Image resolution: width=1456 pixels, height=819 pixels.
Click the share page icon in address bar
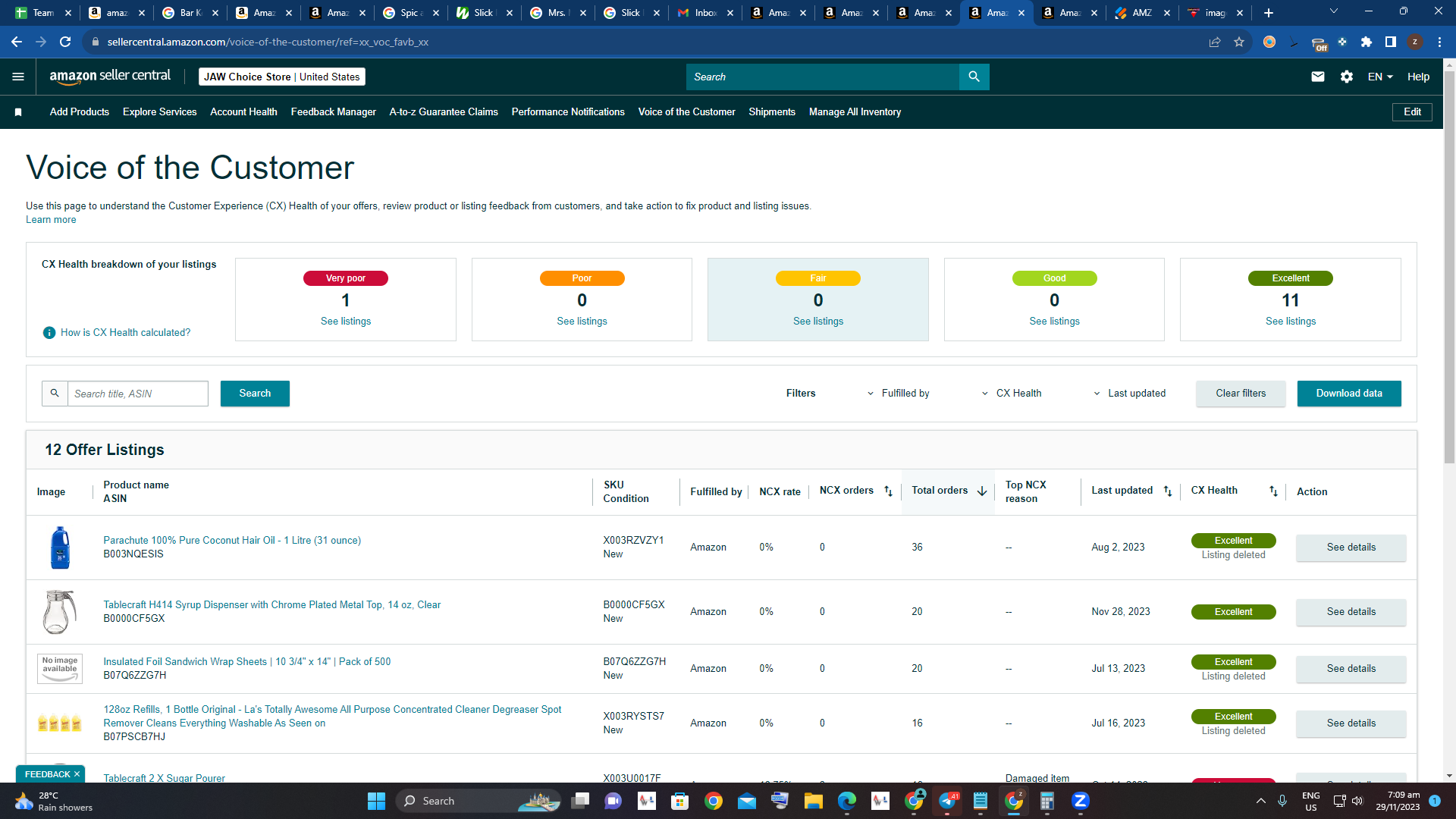[1215, 42]
